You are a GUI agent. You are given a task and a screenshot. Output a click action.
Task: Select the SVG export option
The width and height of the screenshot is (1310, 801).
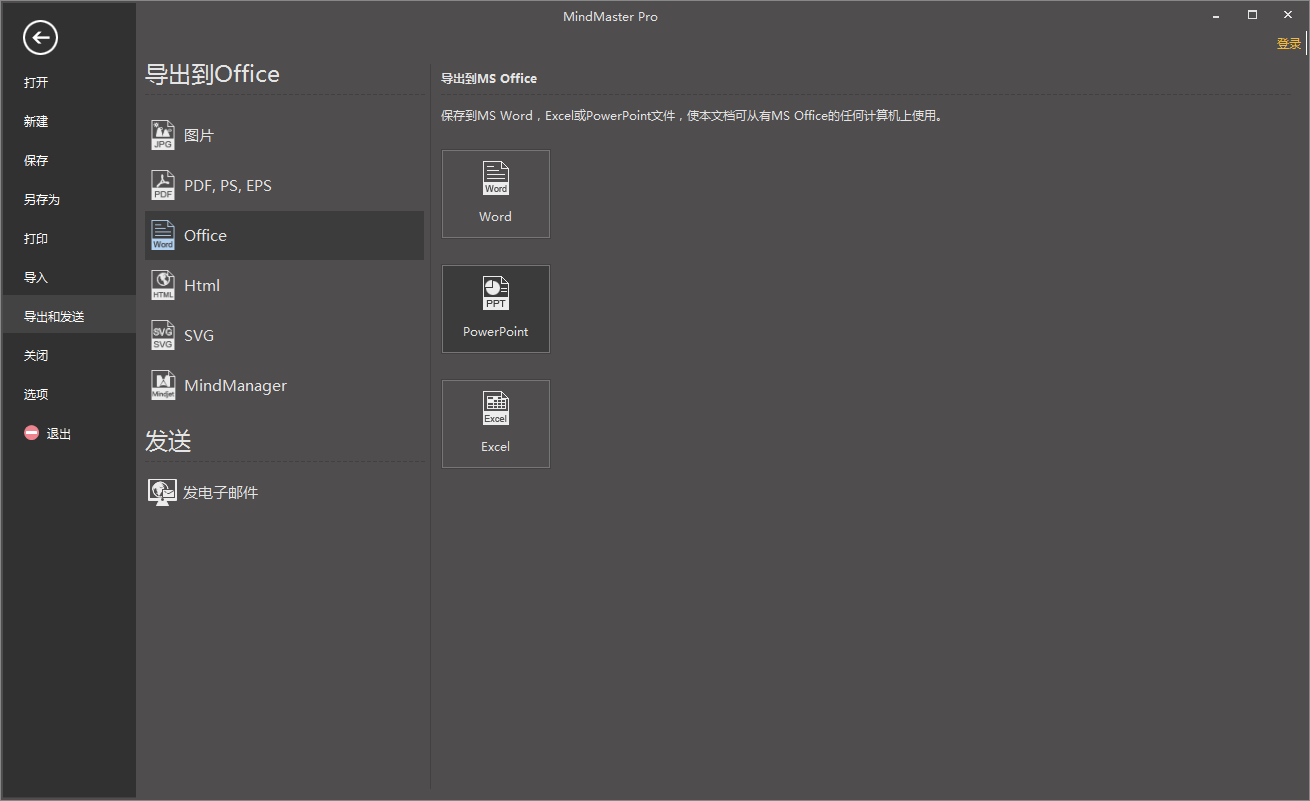(284, 335)
